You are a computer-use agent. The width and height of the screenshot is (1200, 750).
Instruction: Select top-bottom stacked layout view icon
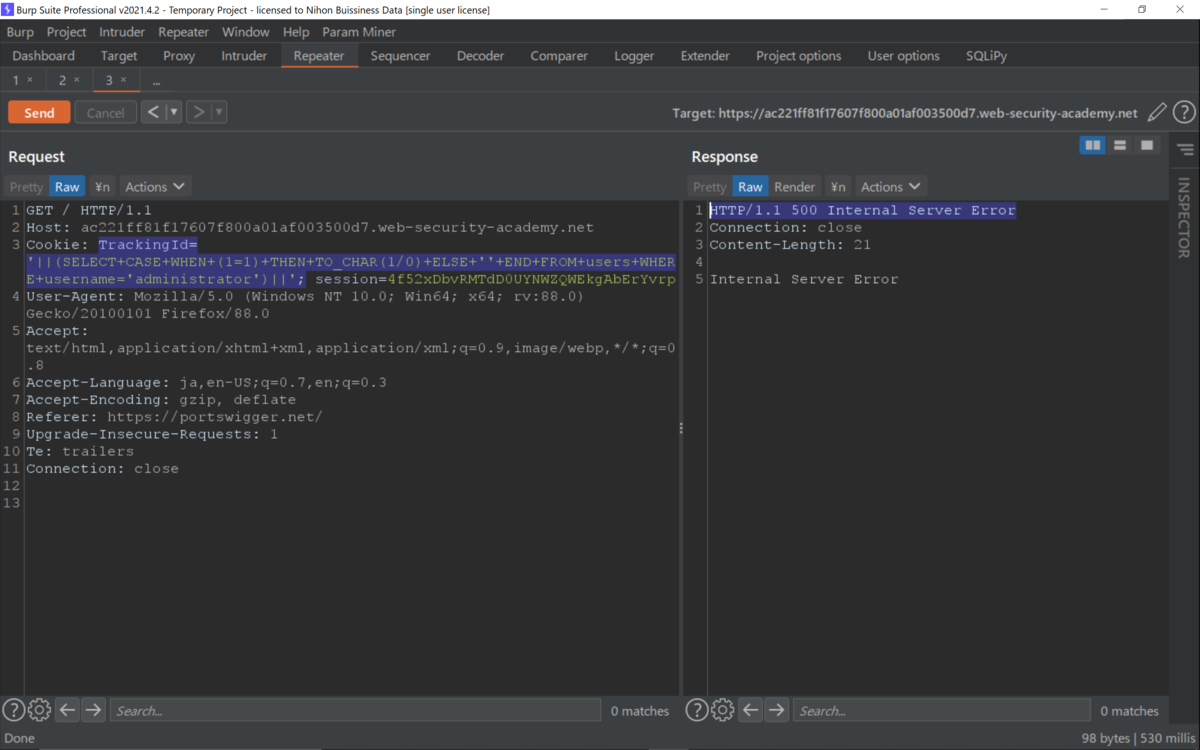(x=1120, y=146)
